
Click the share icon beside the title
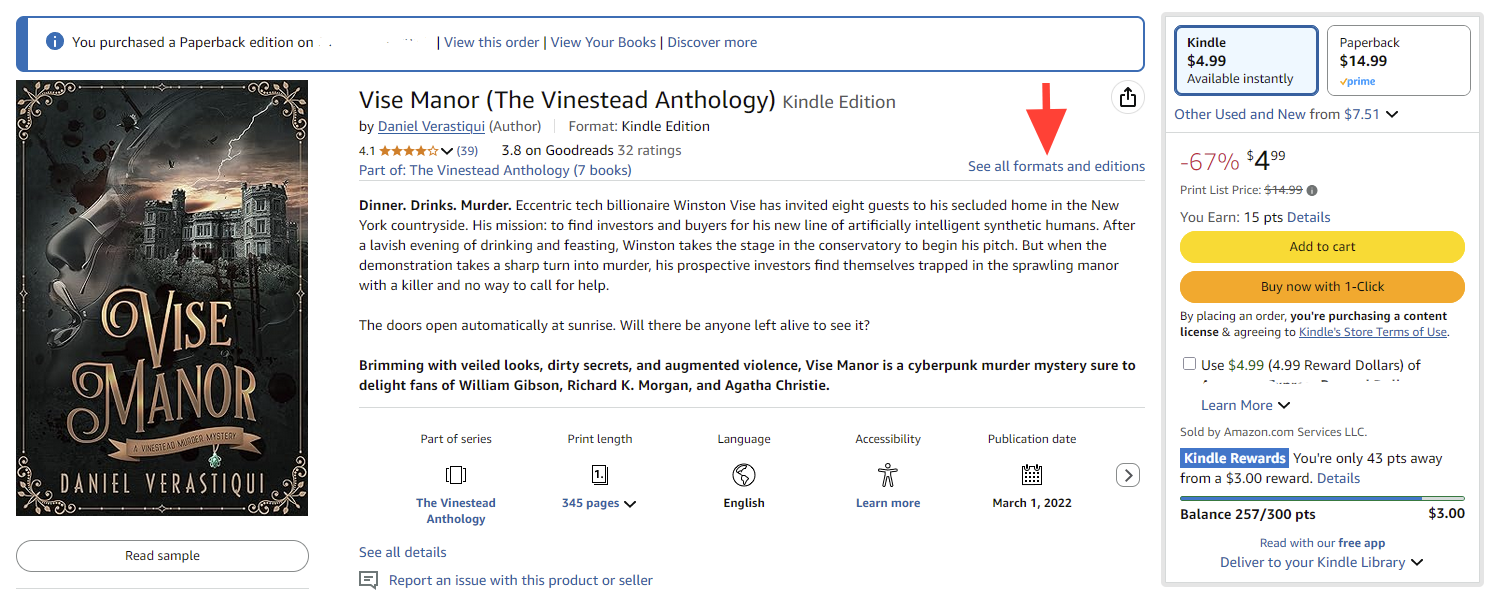pyautogui.click(x=1127, y=97)
